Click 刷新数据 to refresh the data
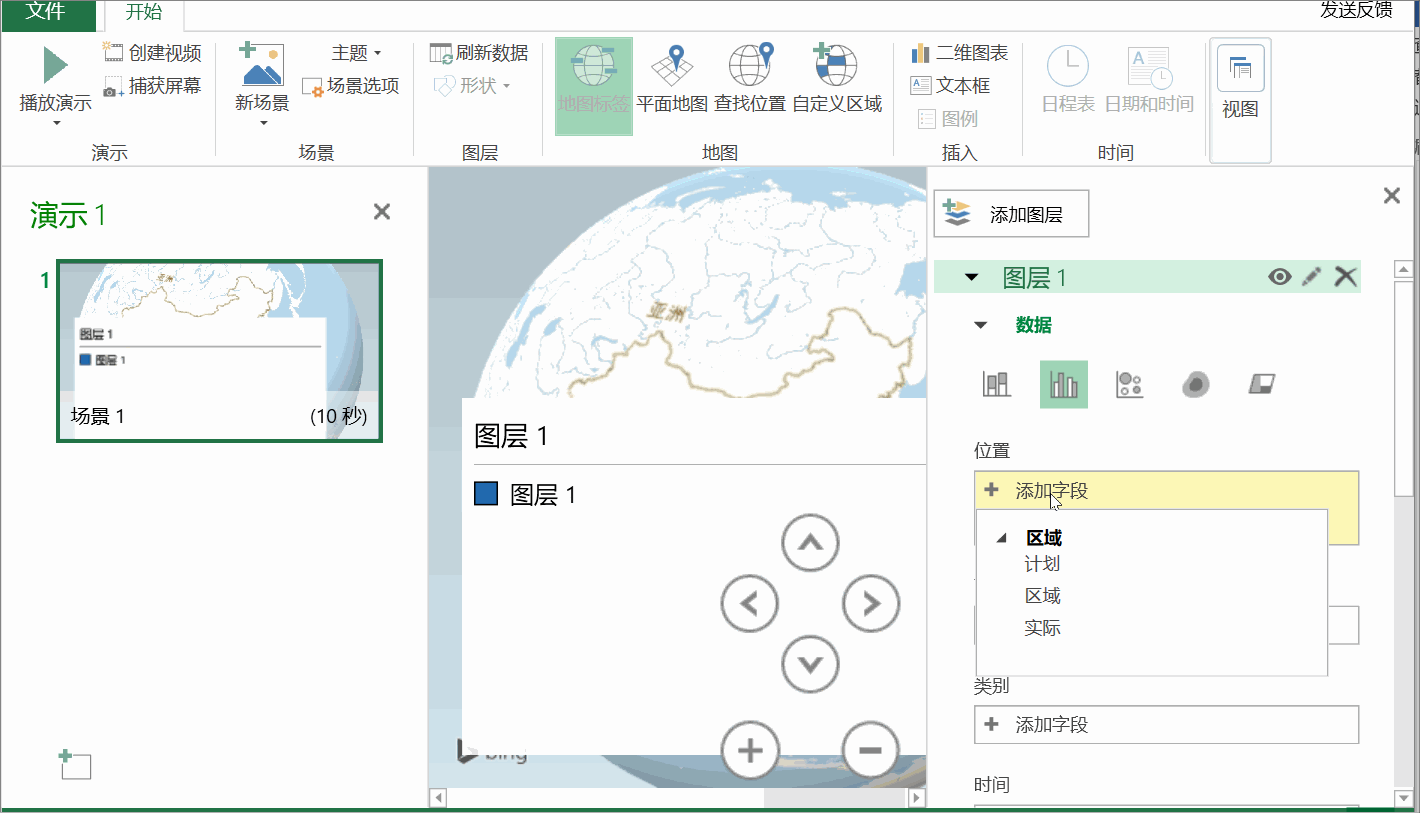The width and height of the screenshot is (1420, 813). pos(479,53)
